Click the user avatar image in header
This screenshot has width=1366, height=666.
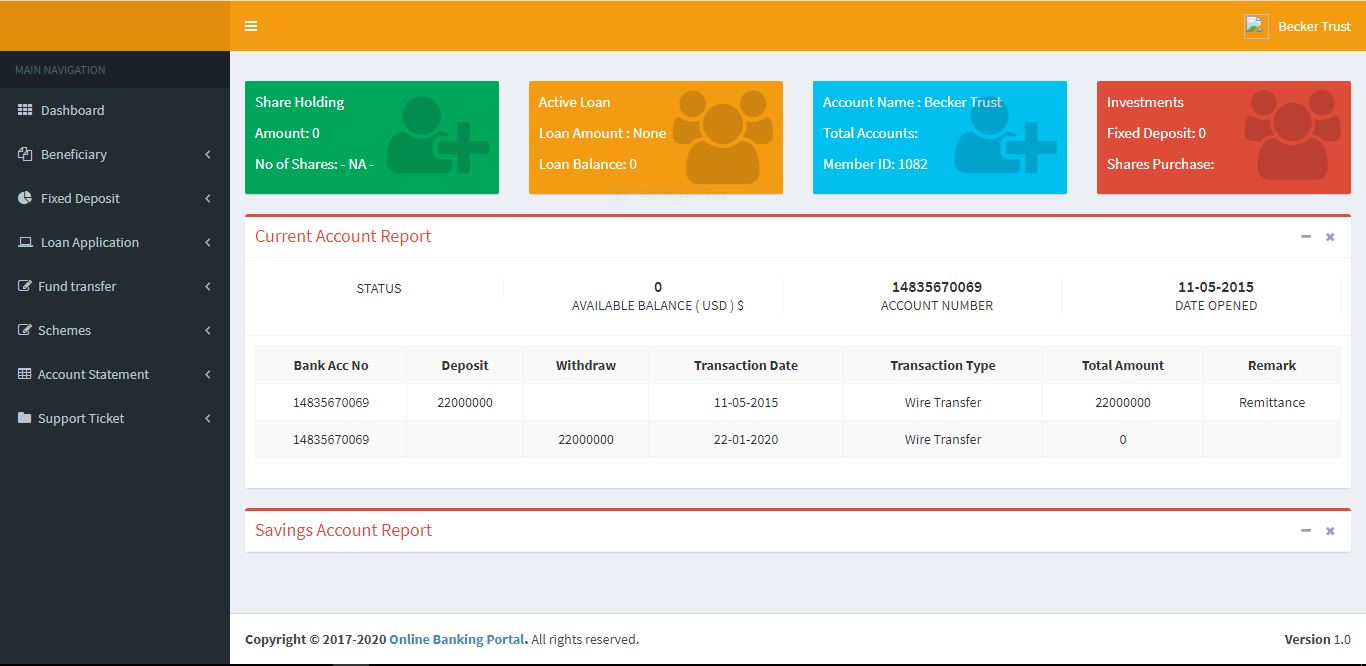[x=1256, y=26]
